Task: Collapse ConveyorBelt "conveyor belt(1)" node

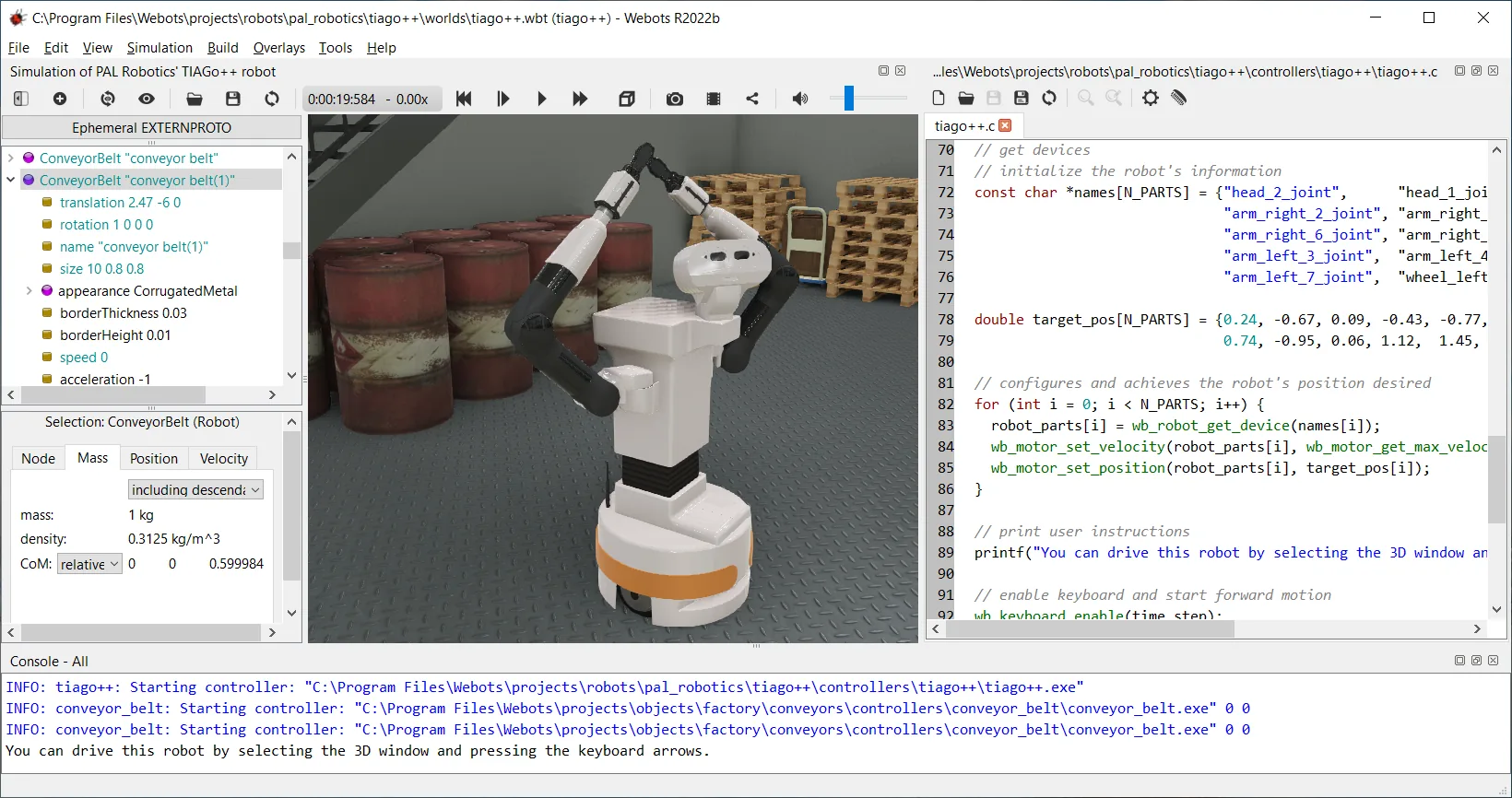Action: [x=11, y=181]
